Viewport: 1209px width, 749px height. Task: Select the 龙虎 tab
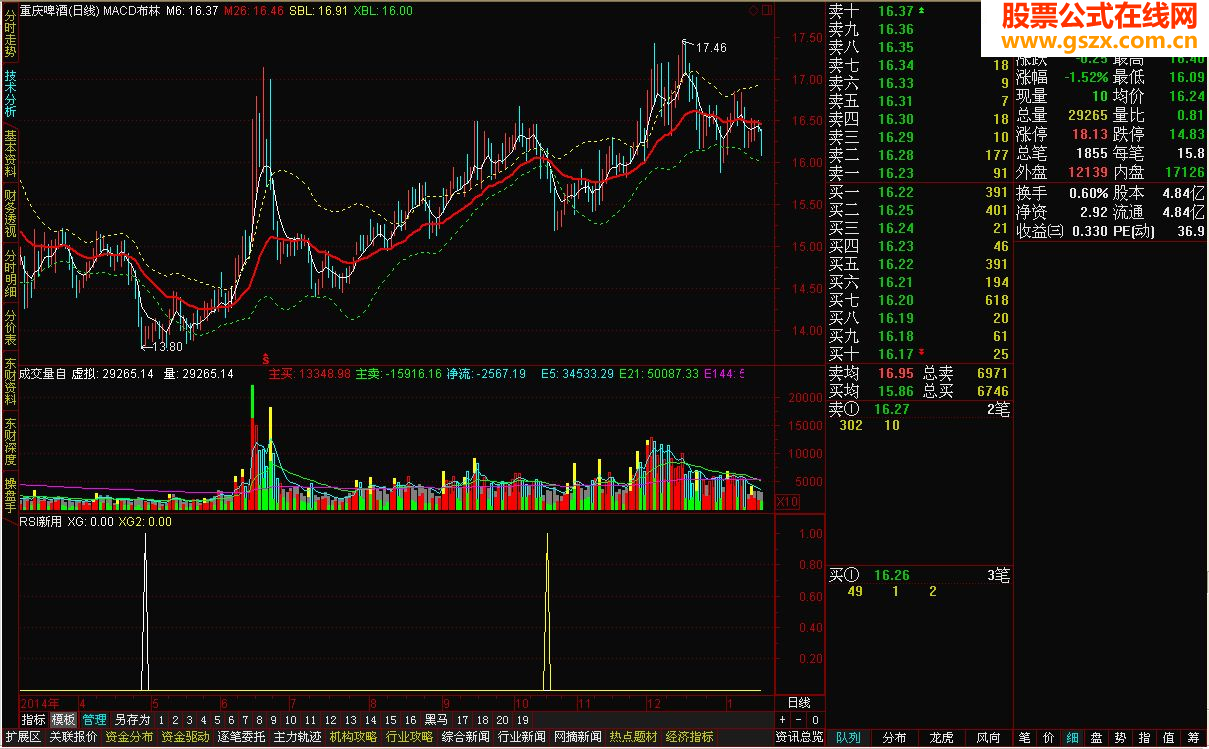(941, 738)
